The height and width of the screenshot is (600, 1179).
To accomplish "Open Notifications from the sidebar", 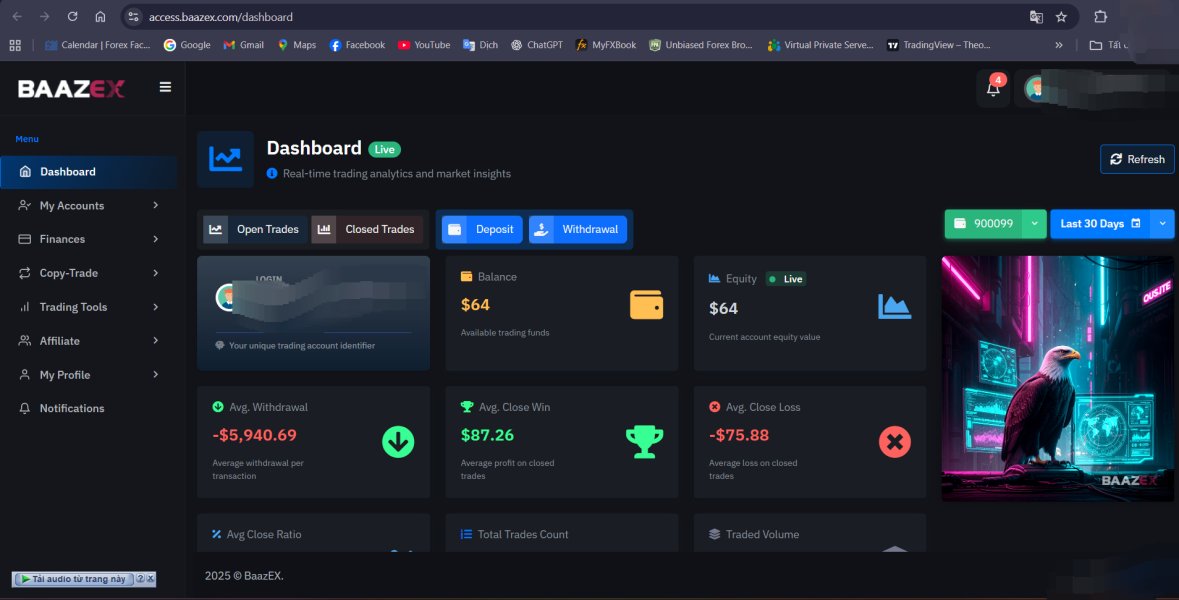I will [71, 409].
